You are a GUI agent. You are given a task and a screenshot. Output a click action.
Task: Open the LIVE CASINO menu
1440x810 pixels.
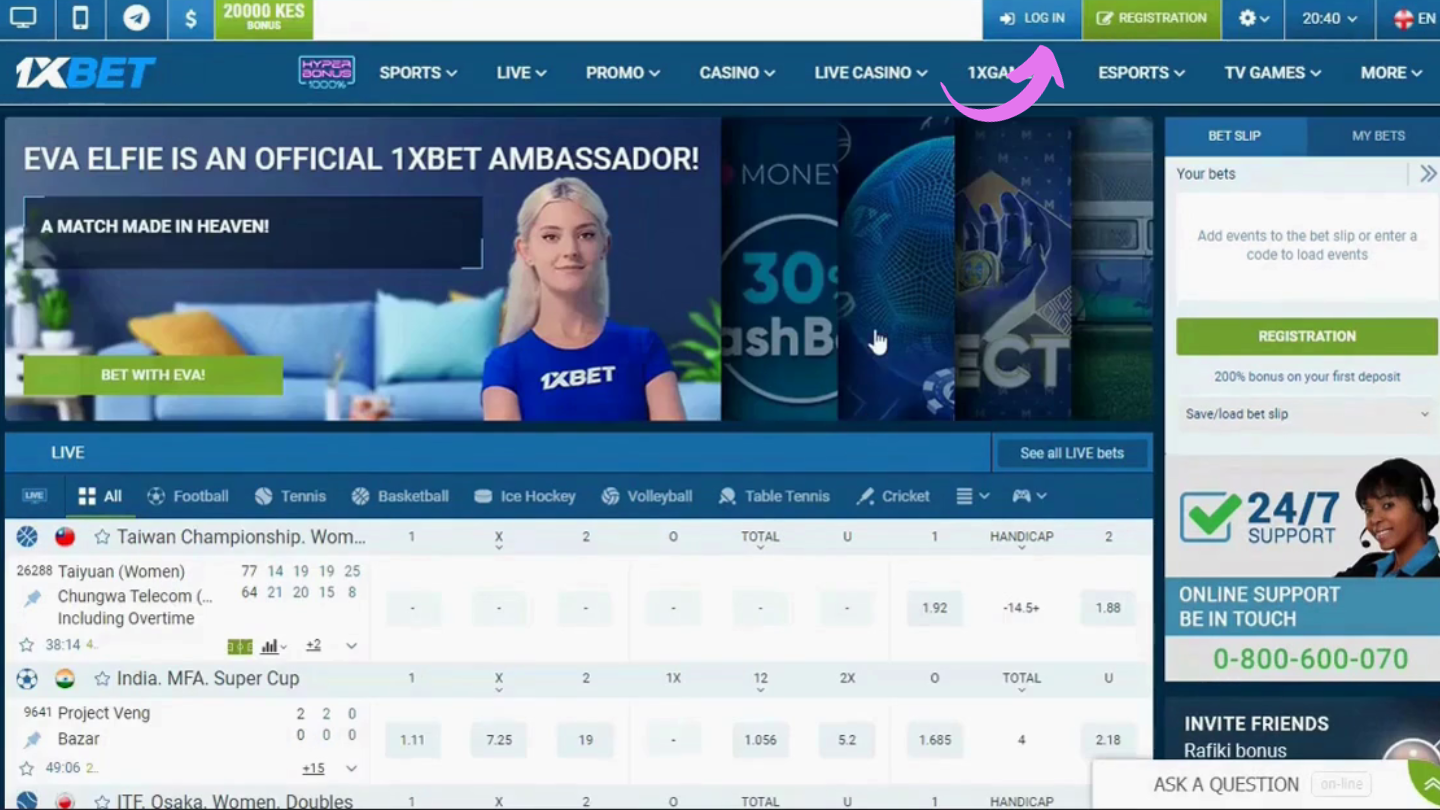(x=871, y=73)
